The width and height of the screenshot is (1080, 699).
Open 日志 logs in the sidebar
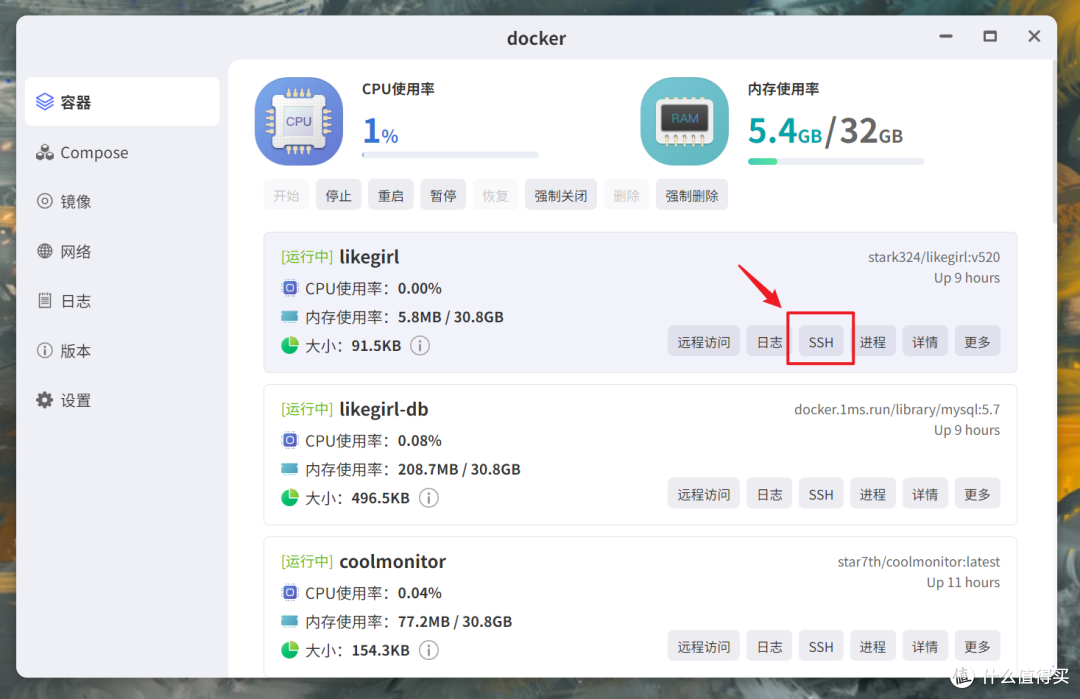tap(122, 301)
